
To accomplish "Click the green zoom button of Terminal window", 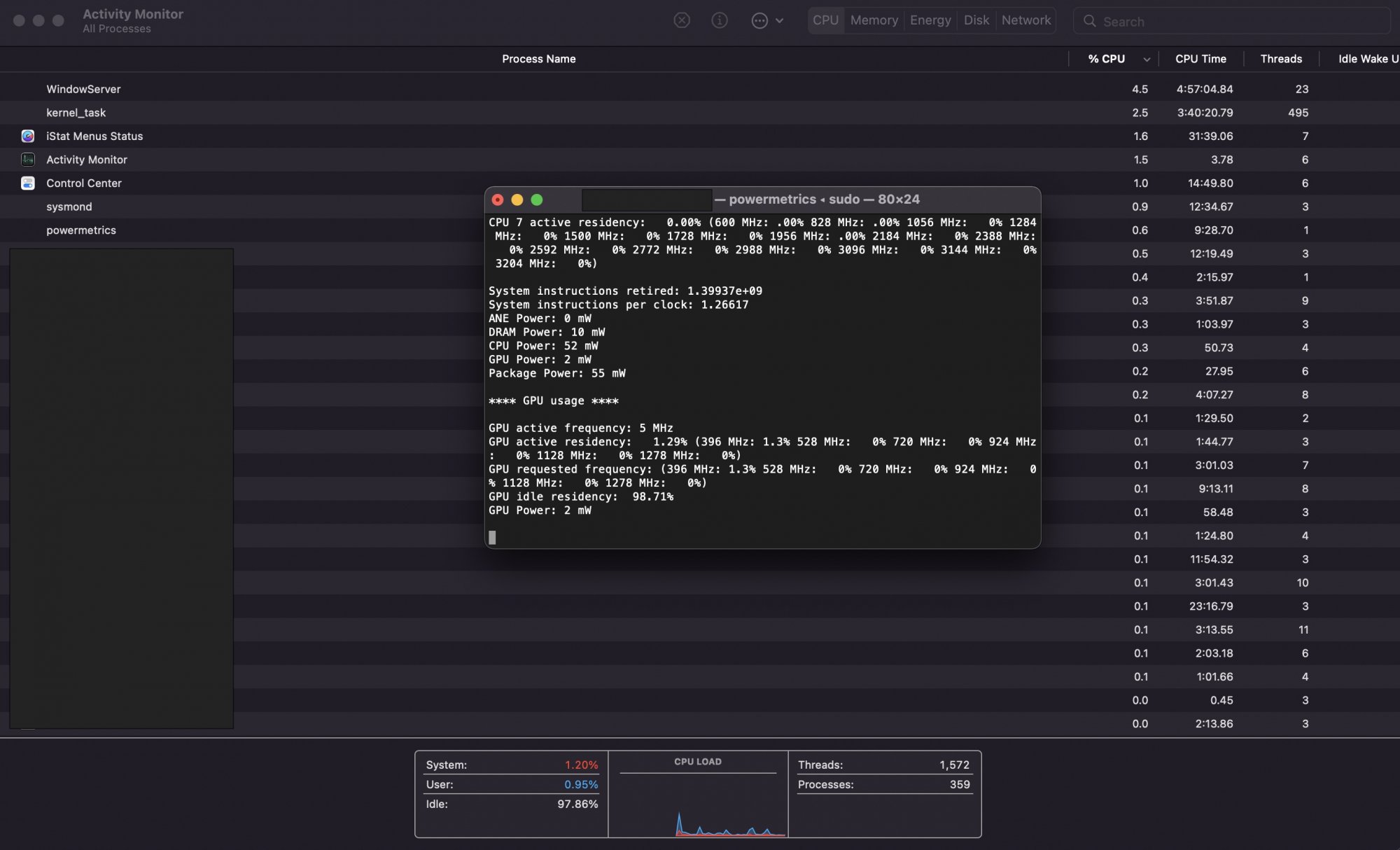I will 537,200.
